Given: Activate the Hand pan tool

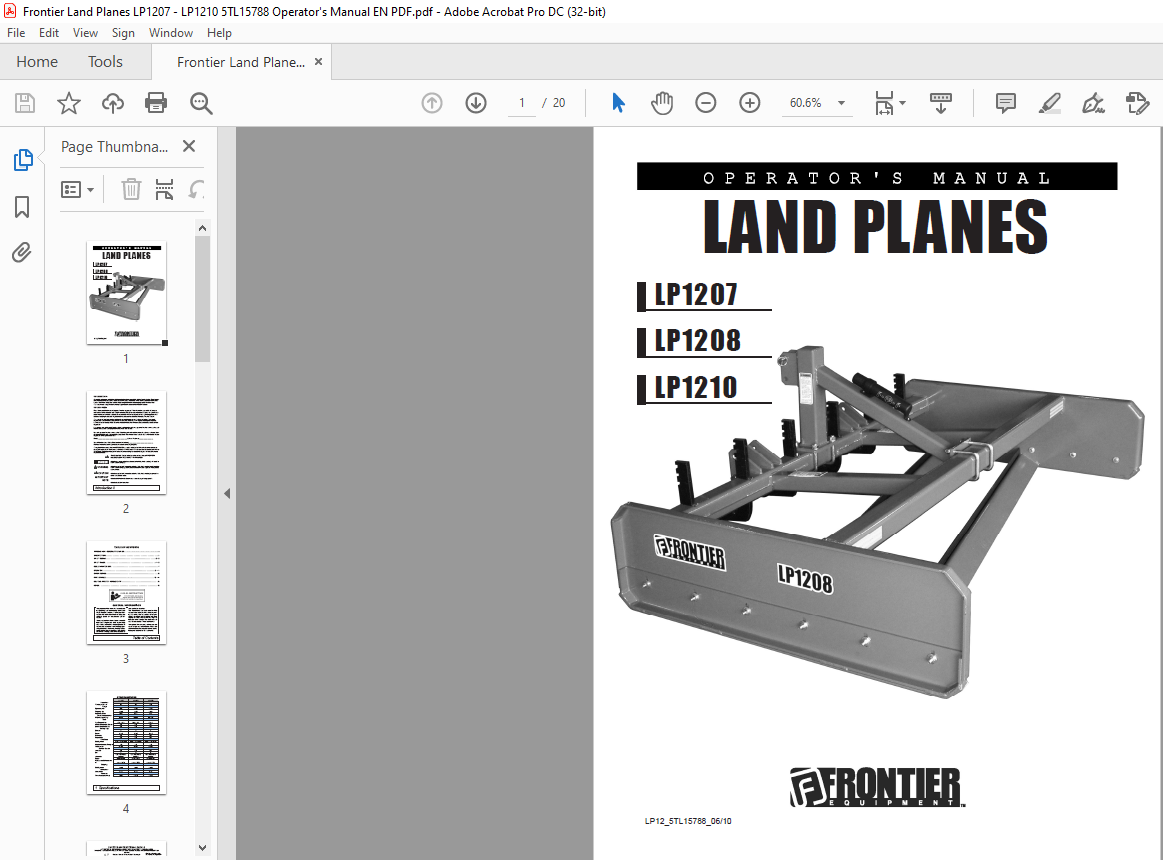Looking at the screenshot, I should coord(662,103).
